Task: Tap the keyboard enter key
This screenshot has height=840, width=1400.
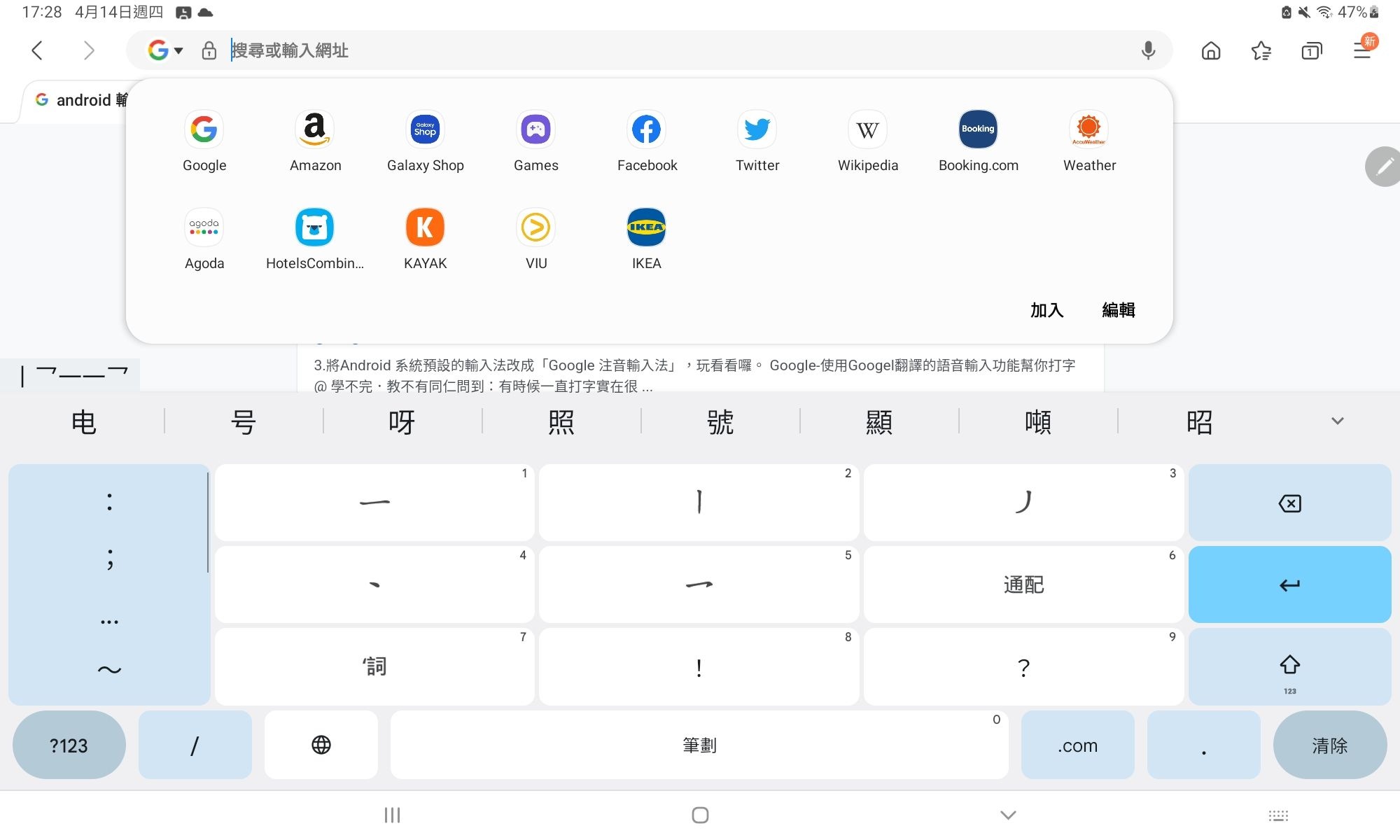Action: tap(1289, 584)
